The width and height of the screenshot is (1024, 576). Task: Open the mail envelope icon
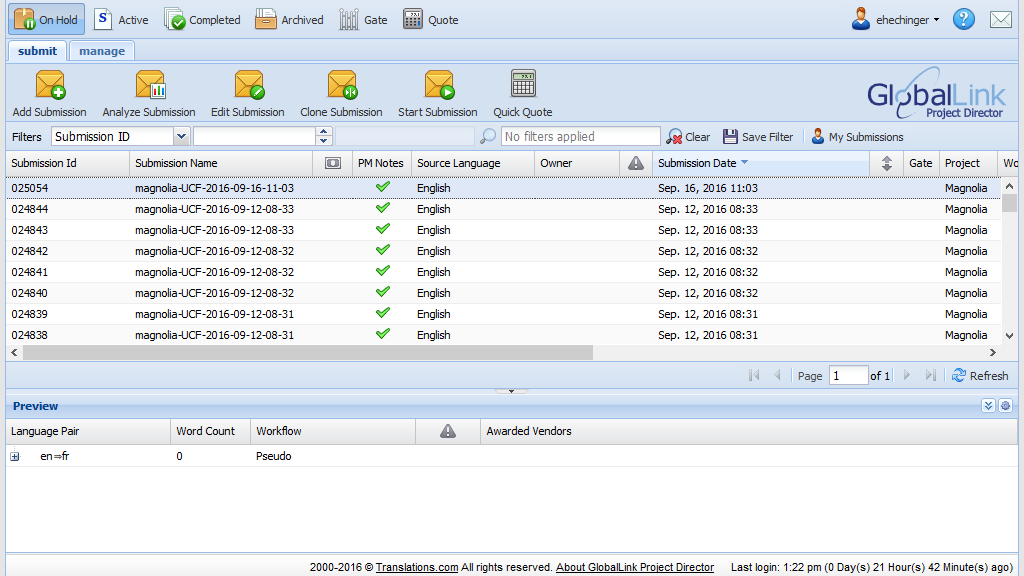[x=1000, y=19]
